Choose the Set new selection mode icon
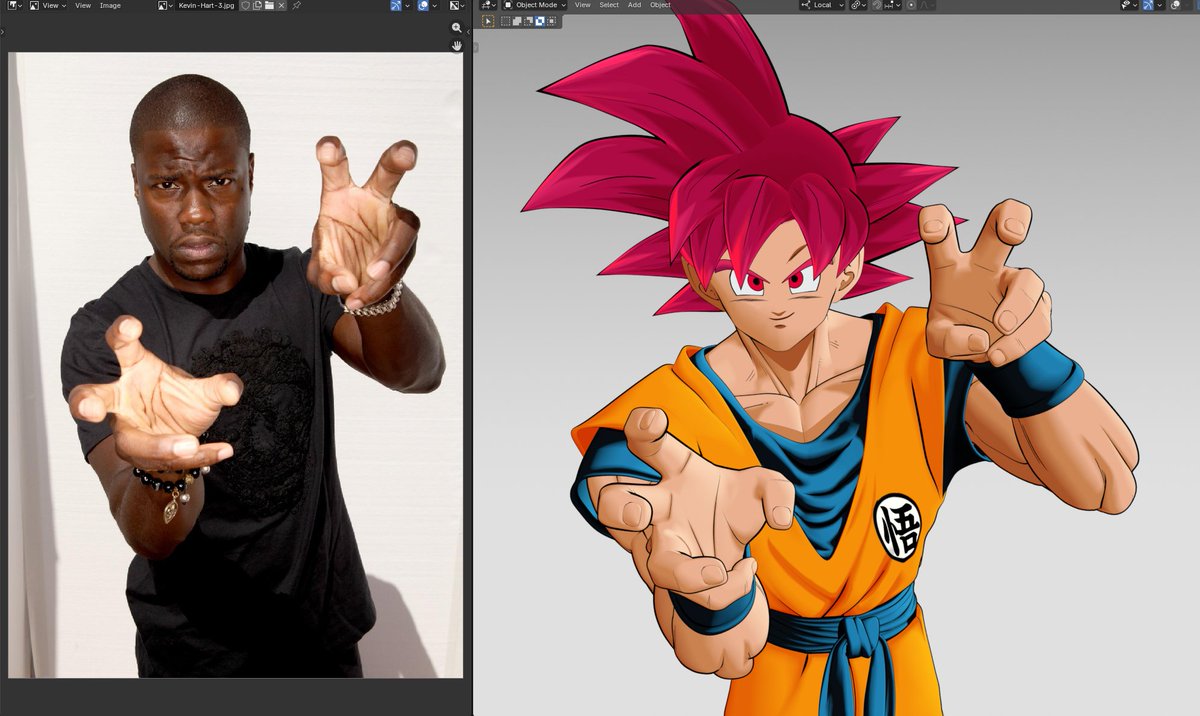Viewport: 1200px width, 716px height. pos(506,21)
